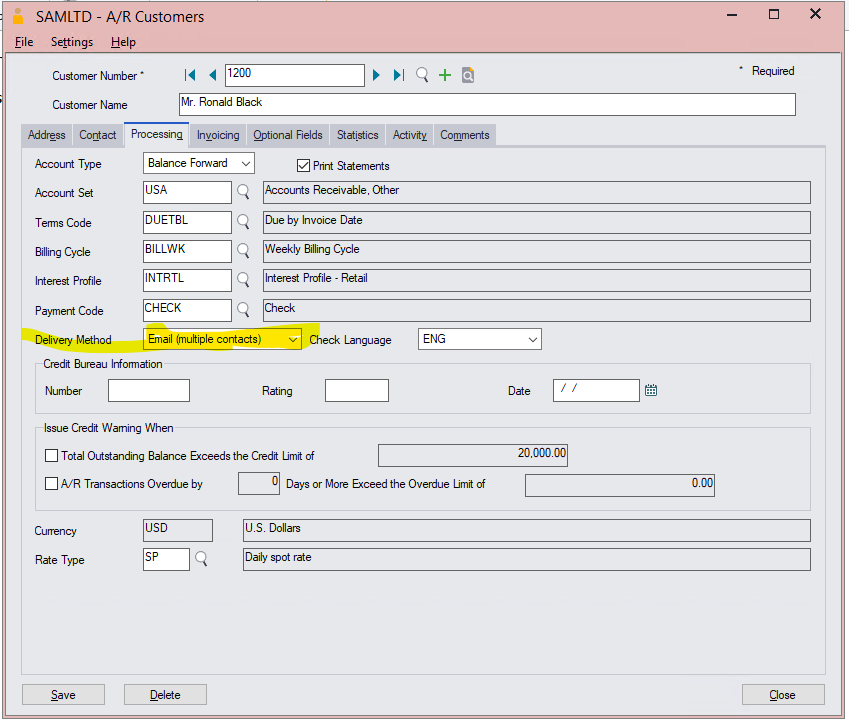Click the Currency USD field

178,530
